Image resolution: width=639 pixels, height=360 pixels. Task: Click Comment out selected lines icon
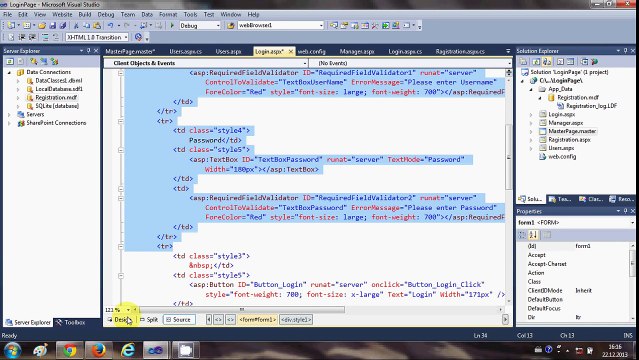coord(46,37)
